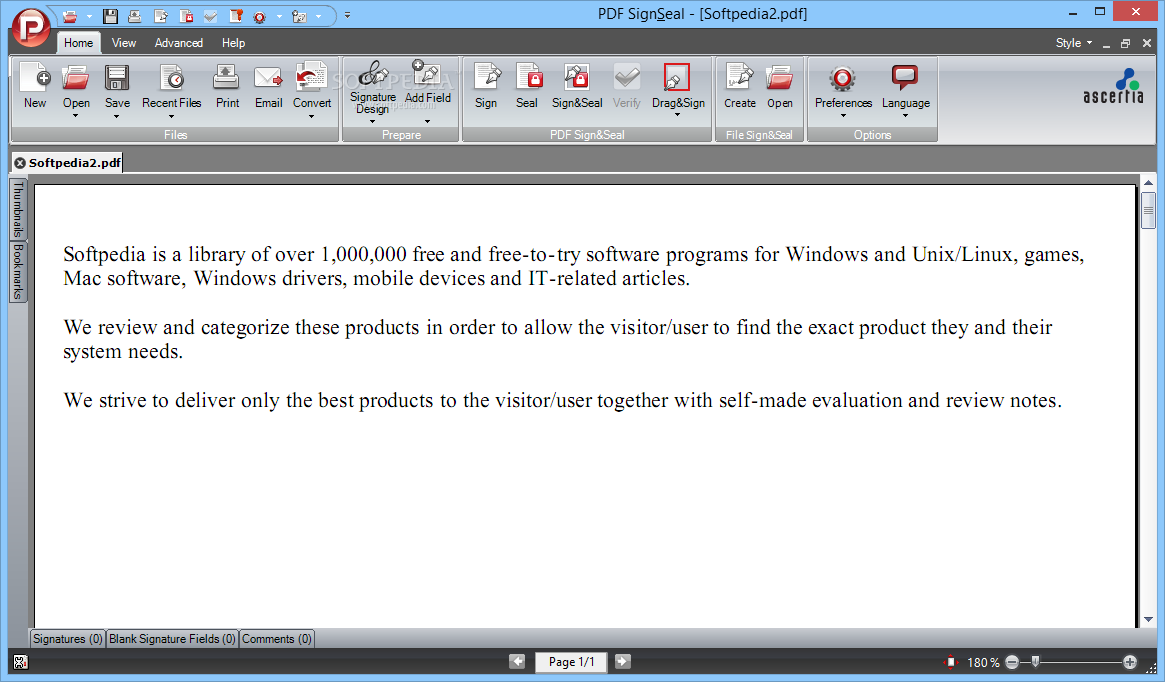1165x682 pixels.
Task: Click quick-access Verify checkmark in title bar
Action: (211, 16)
